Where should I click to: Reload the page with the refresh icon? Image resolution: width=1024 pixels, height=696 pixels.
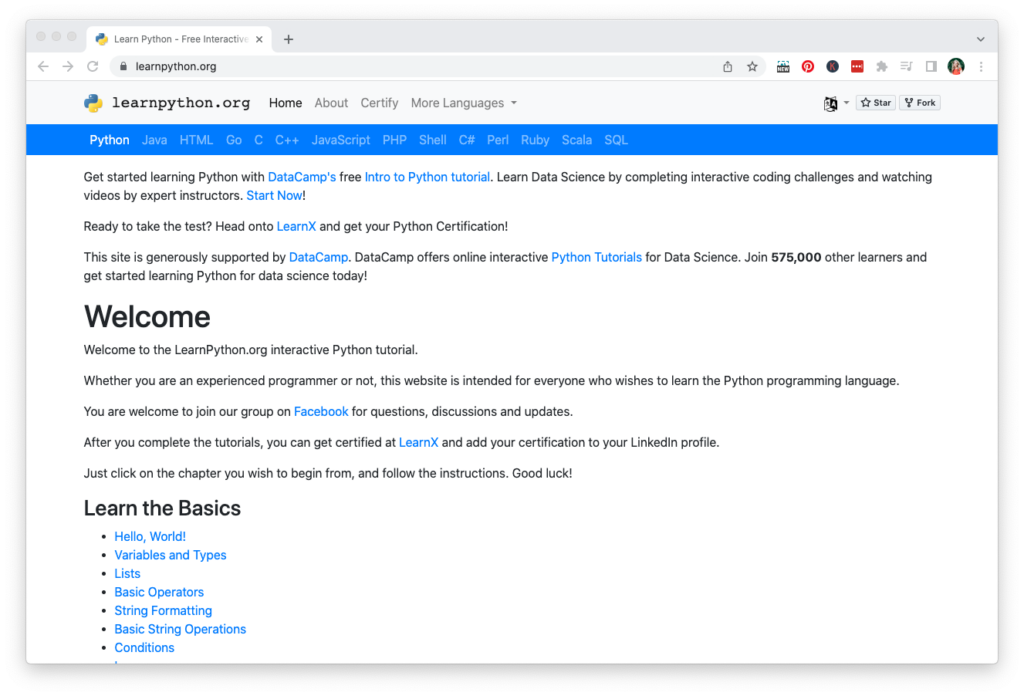(93, 67)
